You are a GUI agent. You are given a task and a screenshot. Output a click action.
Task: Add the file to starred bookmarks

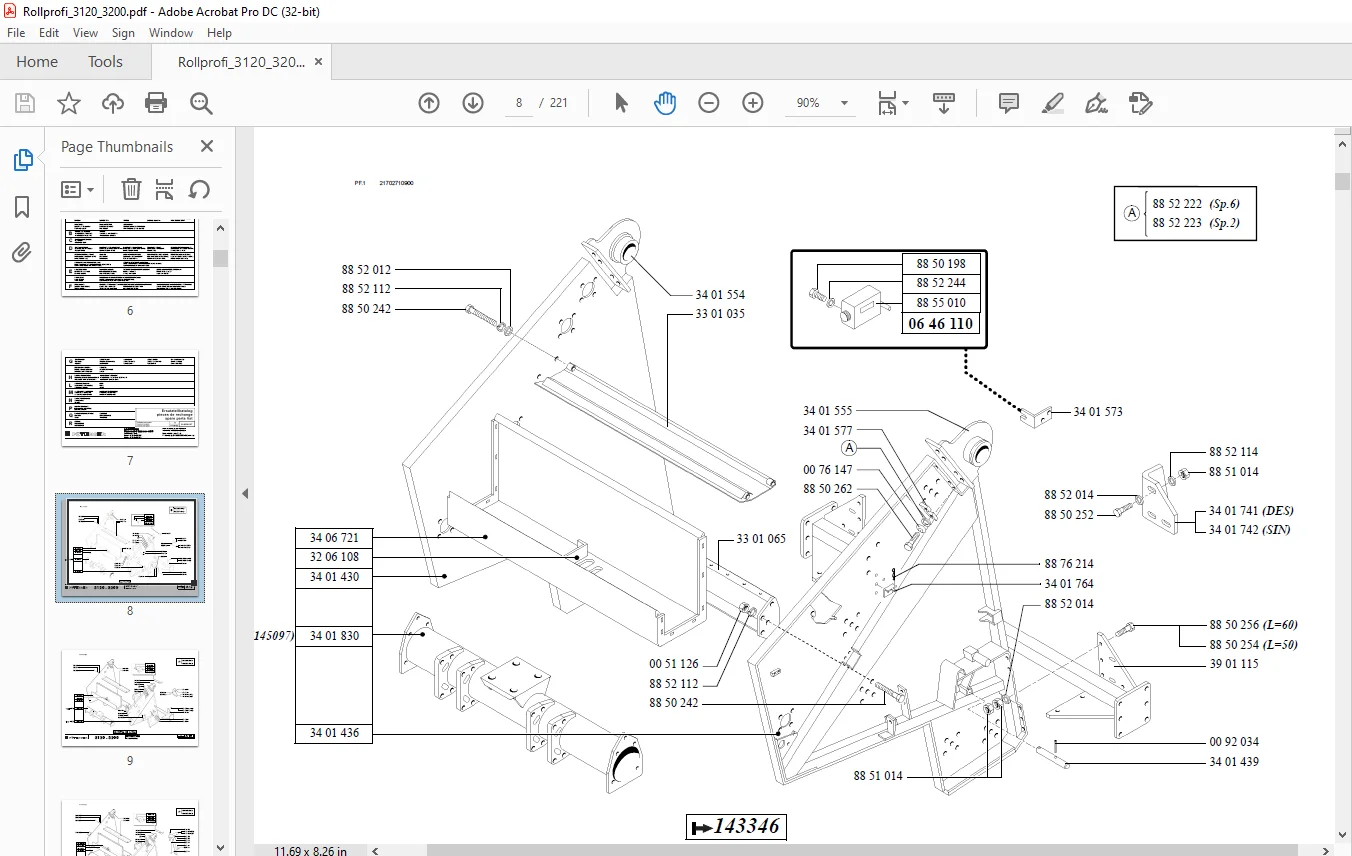(68, 103)
